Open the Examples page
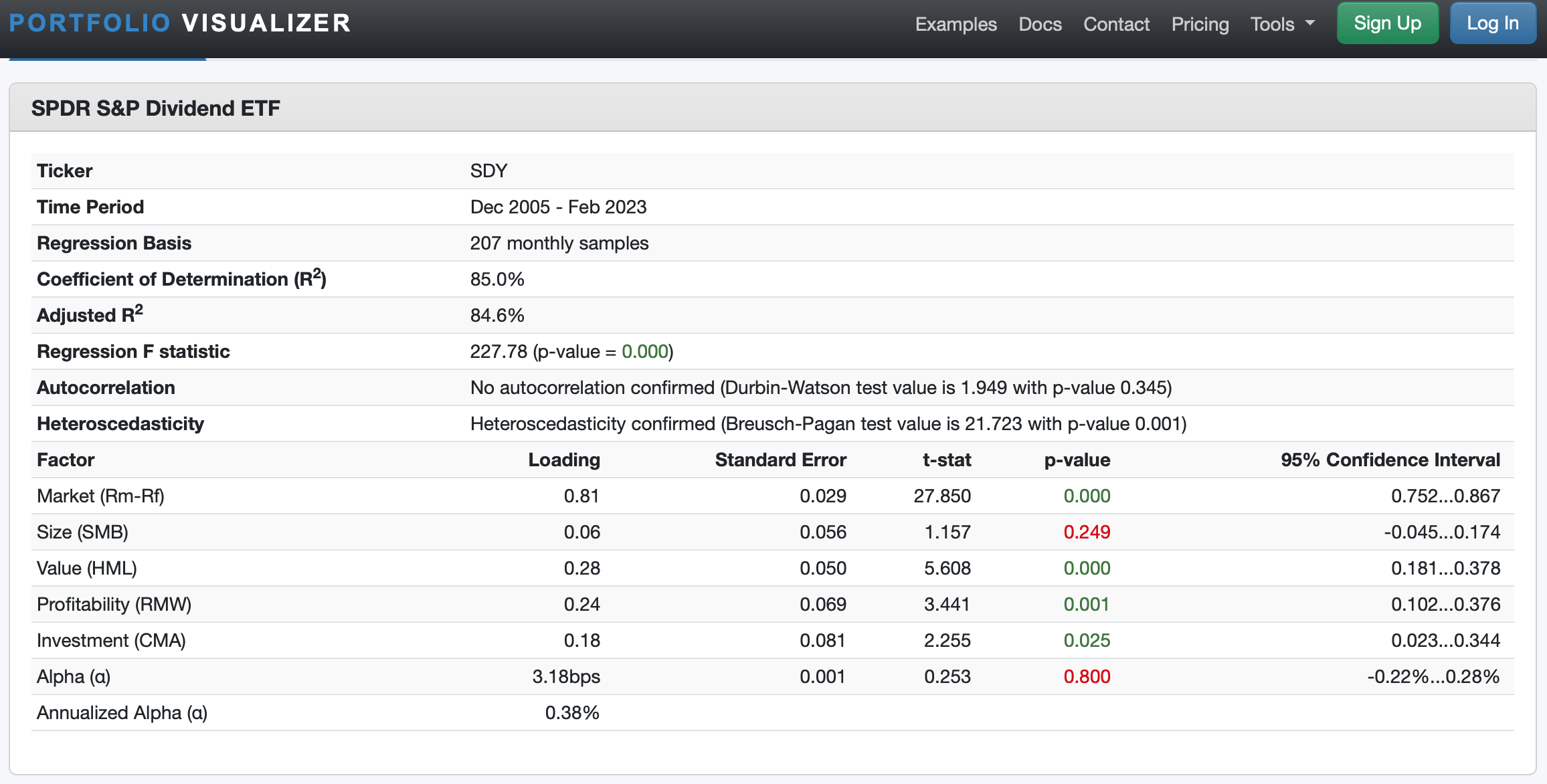The height and width of the screenshot is (784, 1547). [x=955, y=24]
